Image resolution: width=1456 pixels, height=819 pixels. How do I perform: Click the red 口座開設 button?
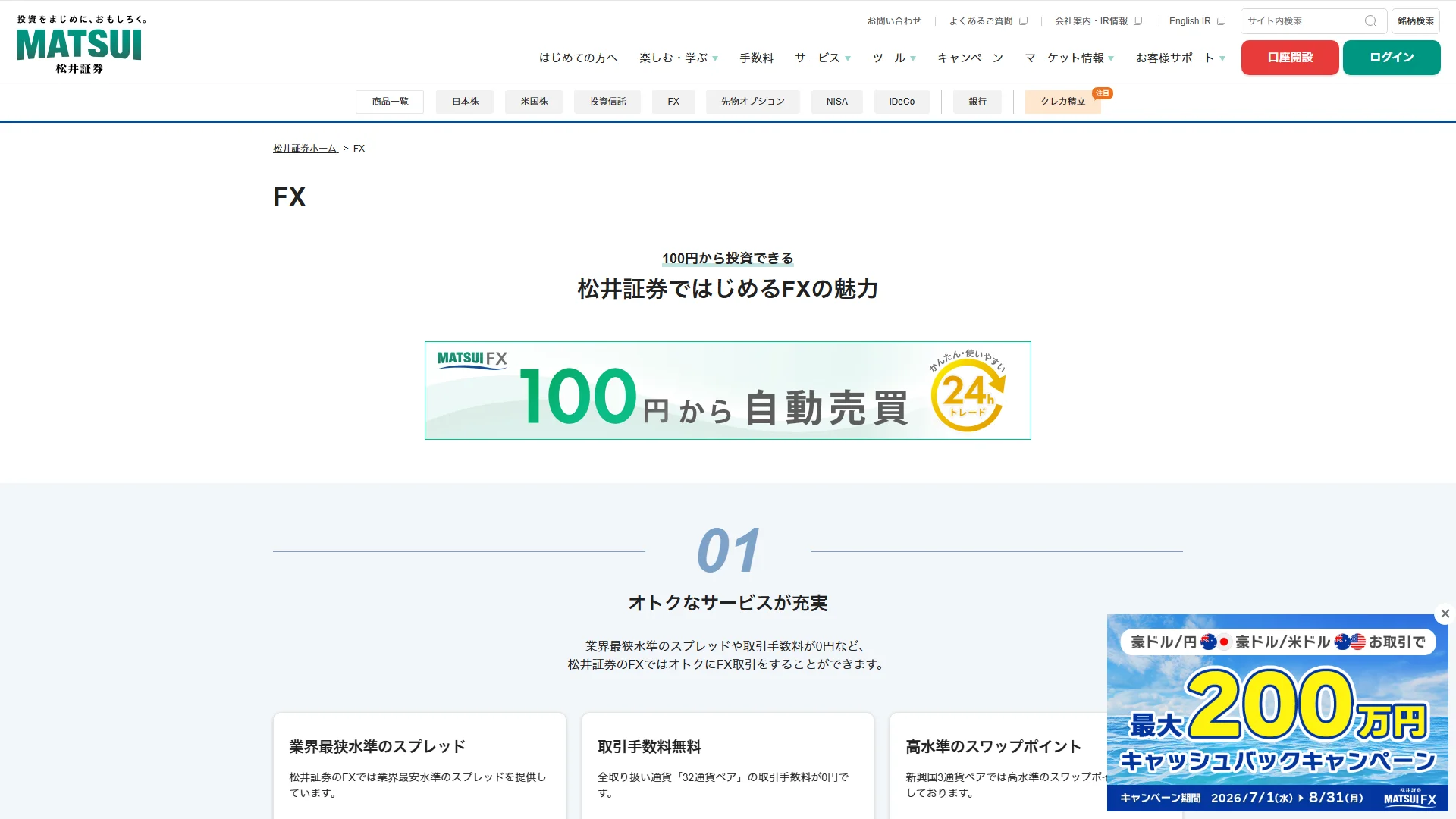pyautogui.click(x=1290, y=58)
